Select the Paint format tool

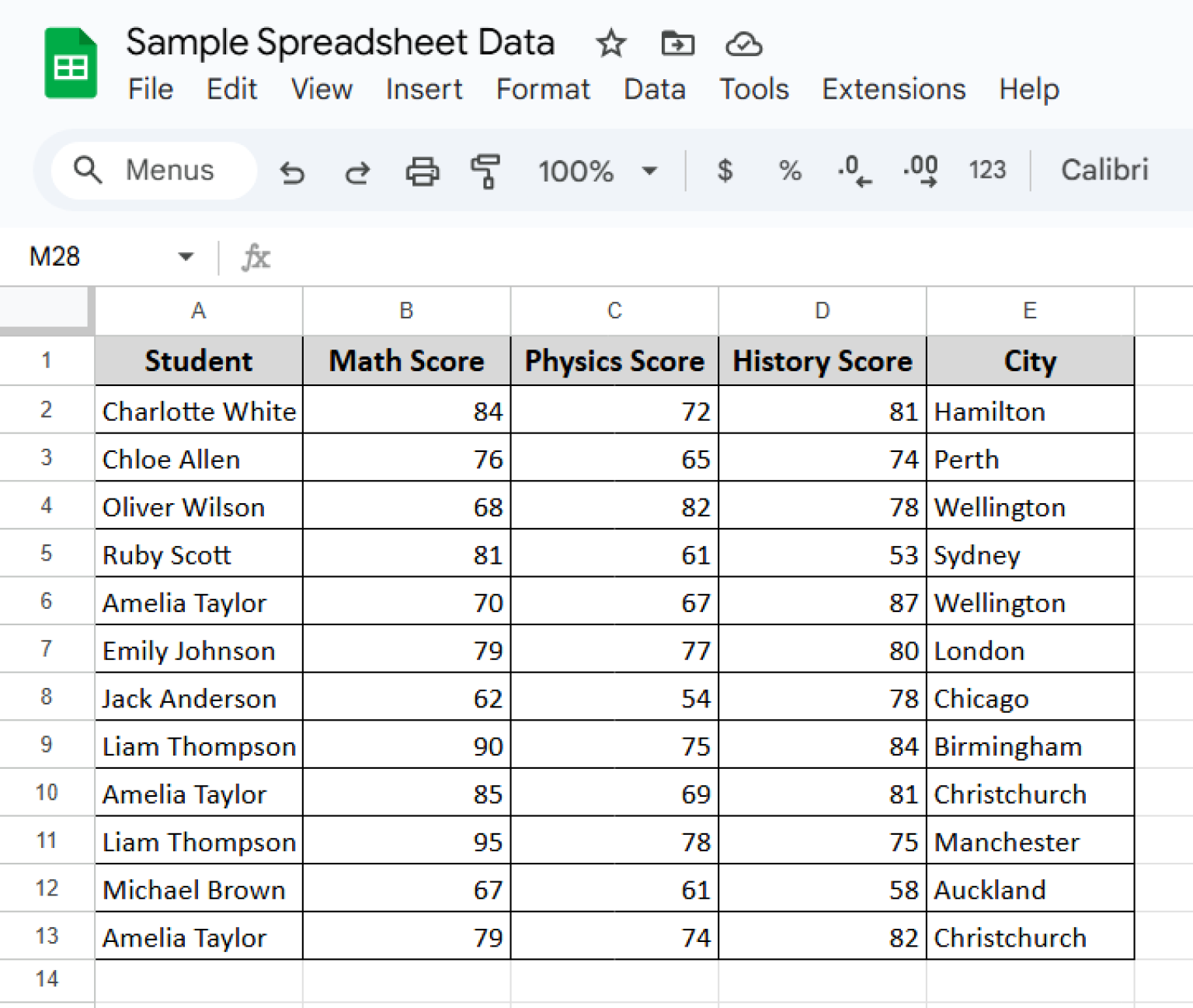485,172
